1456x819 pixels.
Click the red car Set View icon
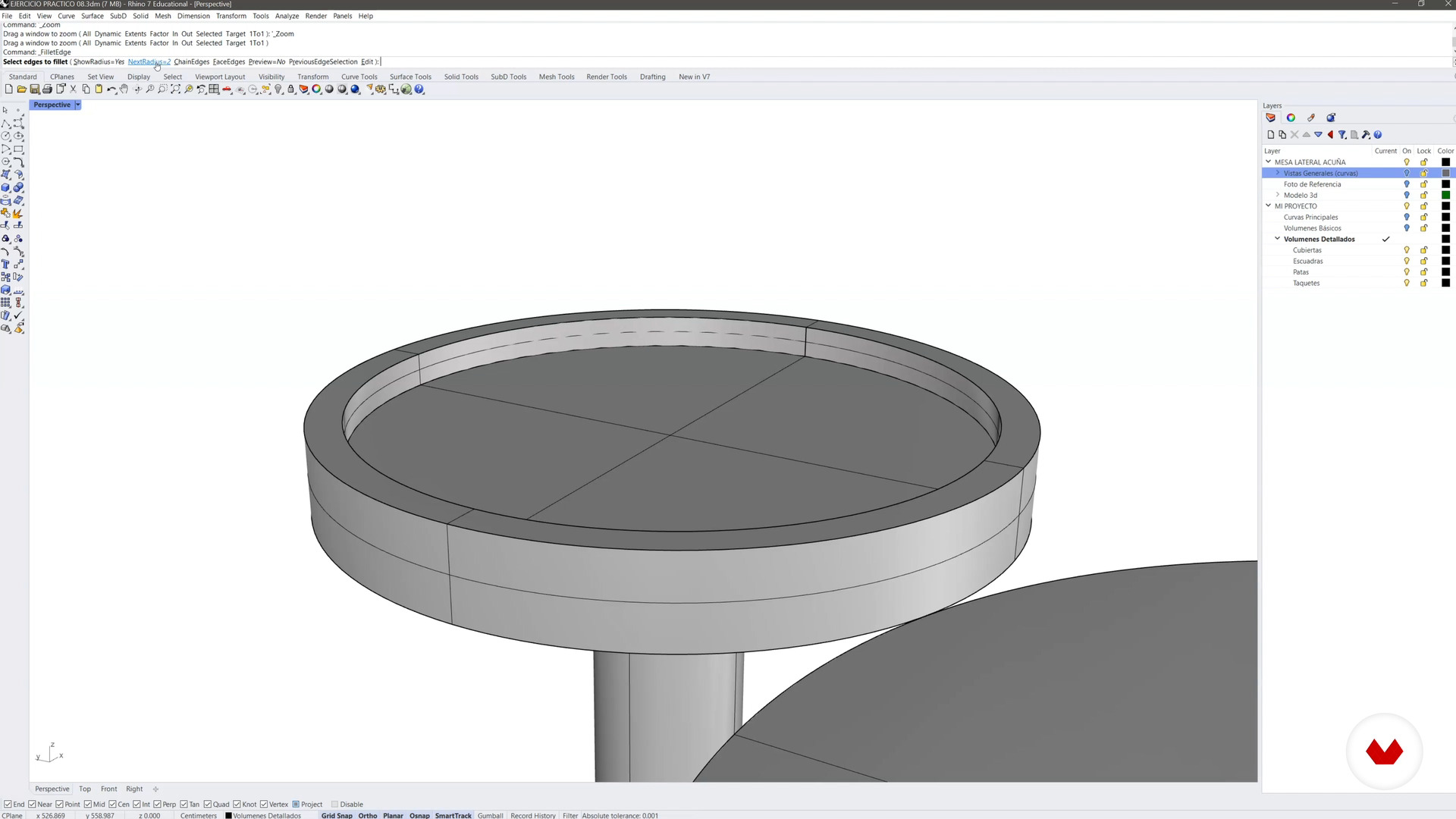tap(227, 89)
